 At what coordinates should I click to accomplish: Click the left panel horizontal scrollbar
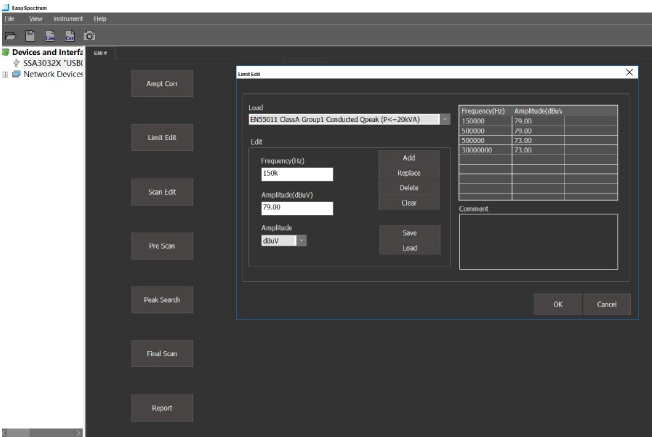pos(41,433)
